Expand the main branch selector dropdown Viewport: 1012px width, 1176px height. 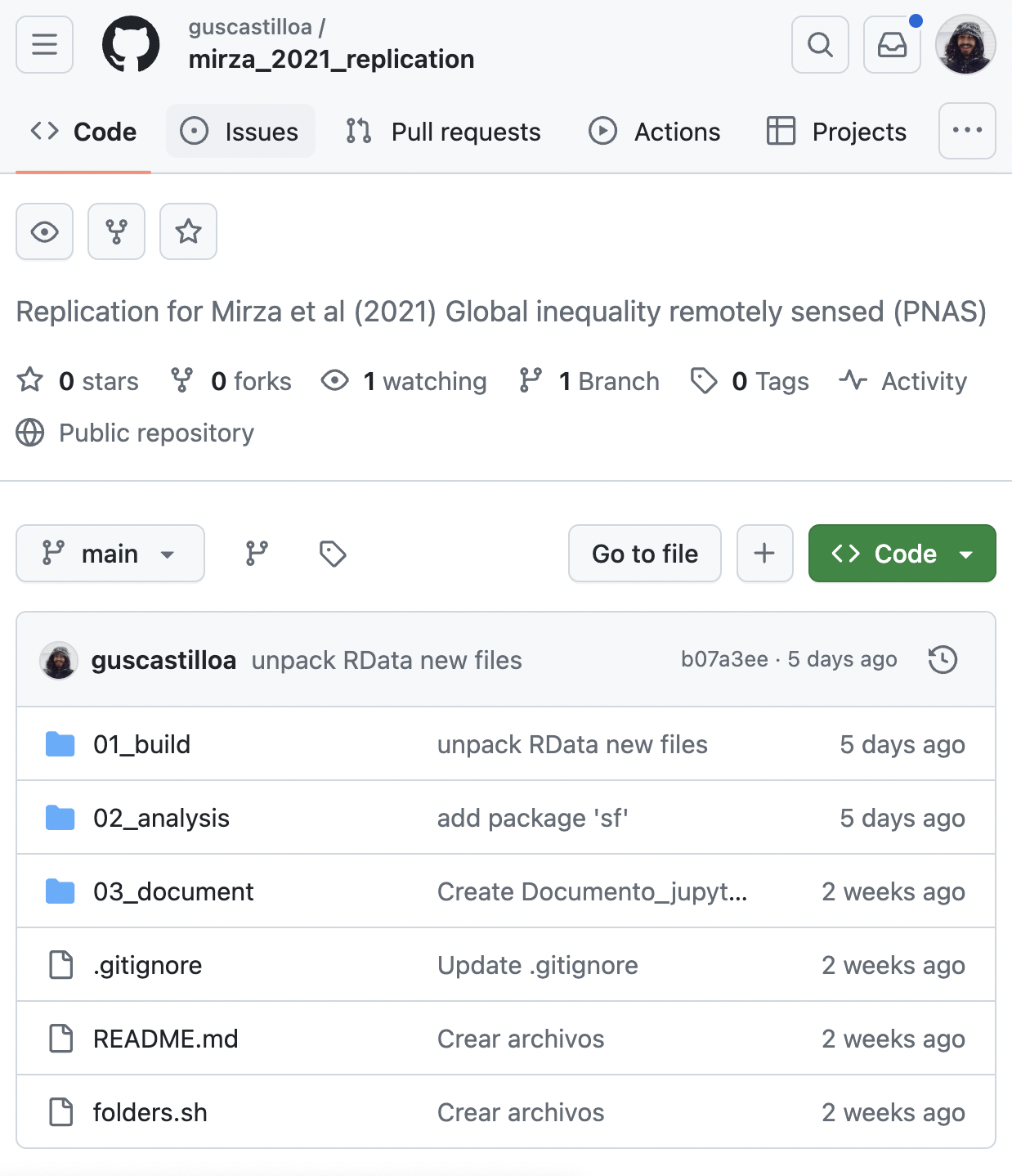coord(110,554)
